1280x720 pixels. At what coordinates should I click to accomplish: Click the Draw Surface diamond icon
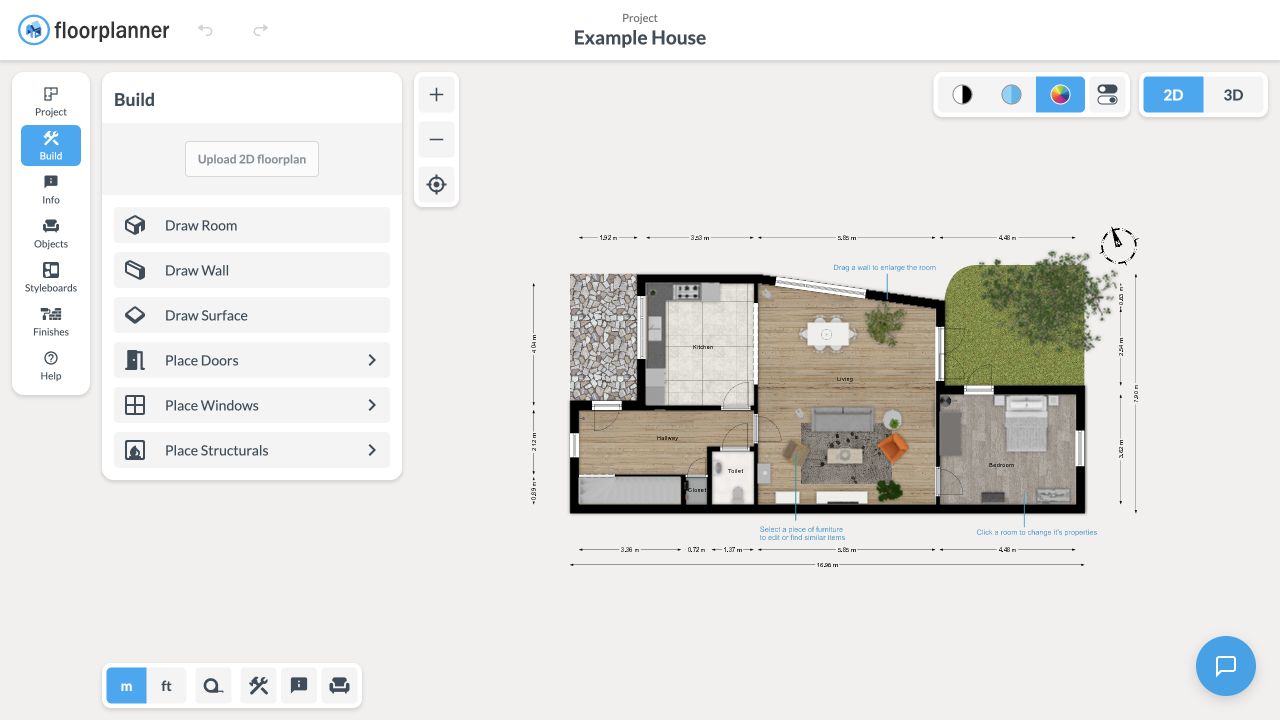pyautogui.click(x=135, y=315)
